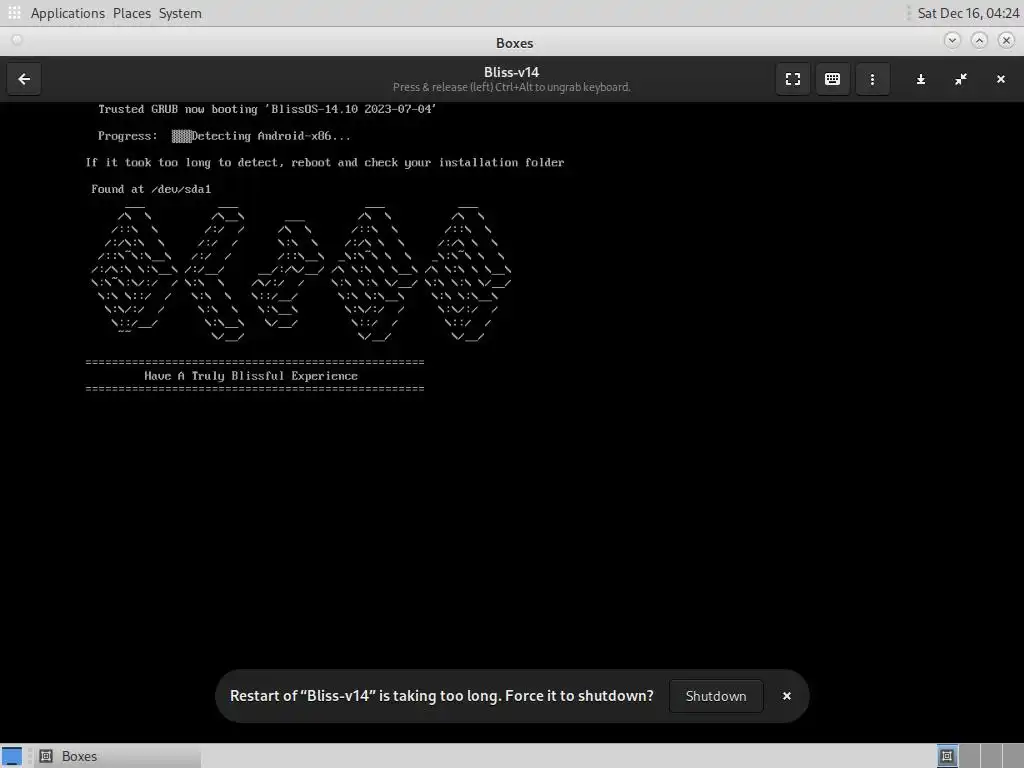The height and width of the screenshot is (768, 1024).
Task: Minimize the Boxes window
Action: 952,40
